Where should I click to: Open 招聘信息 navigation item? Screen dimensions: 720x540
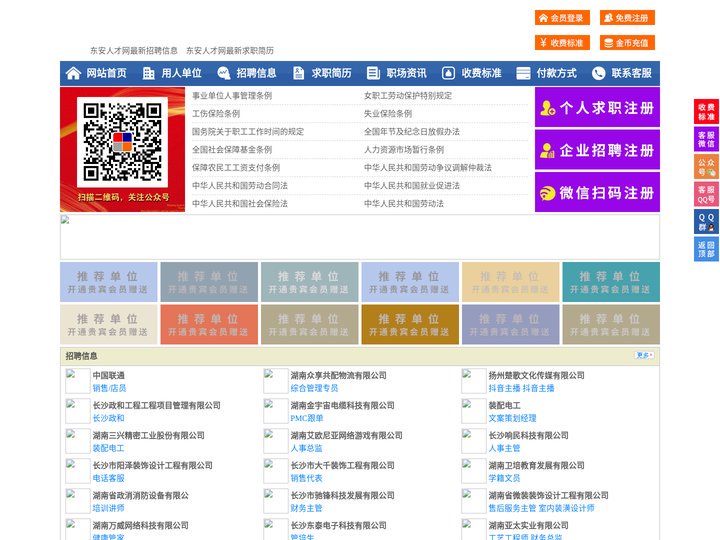point(256,73)
